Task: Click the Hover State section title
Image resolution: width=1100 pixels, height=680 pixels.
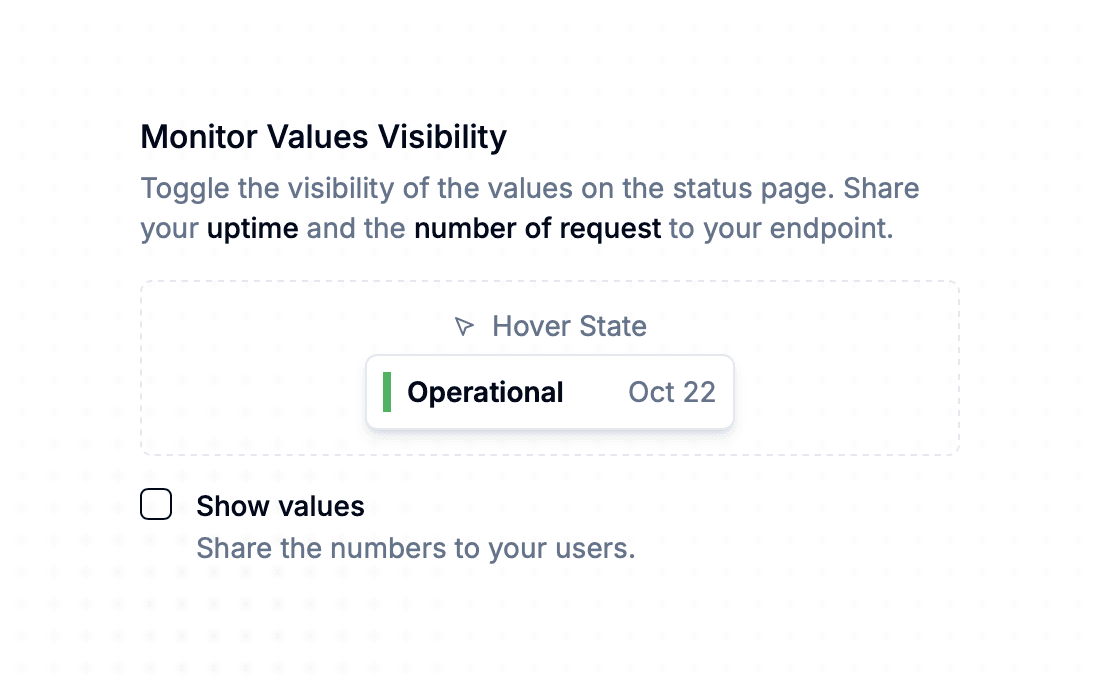Action: tap(569, 325)
